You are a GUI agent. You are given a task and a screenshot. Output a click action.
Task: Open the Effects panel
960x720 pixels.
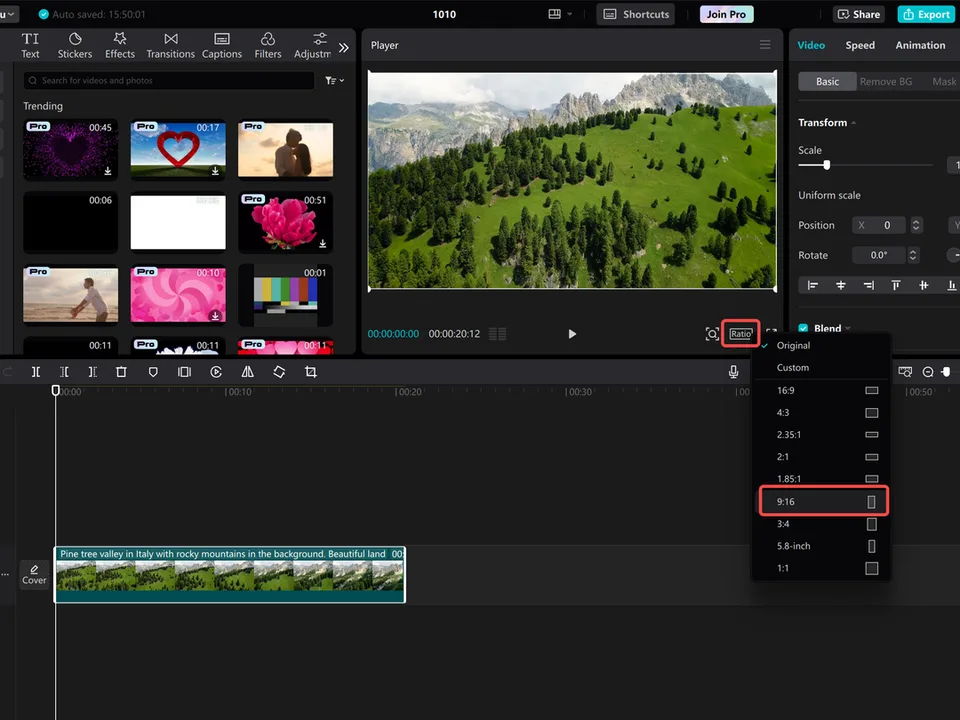120,46
